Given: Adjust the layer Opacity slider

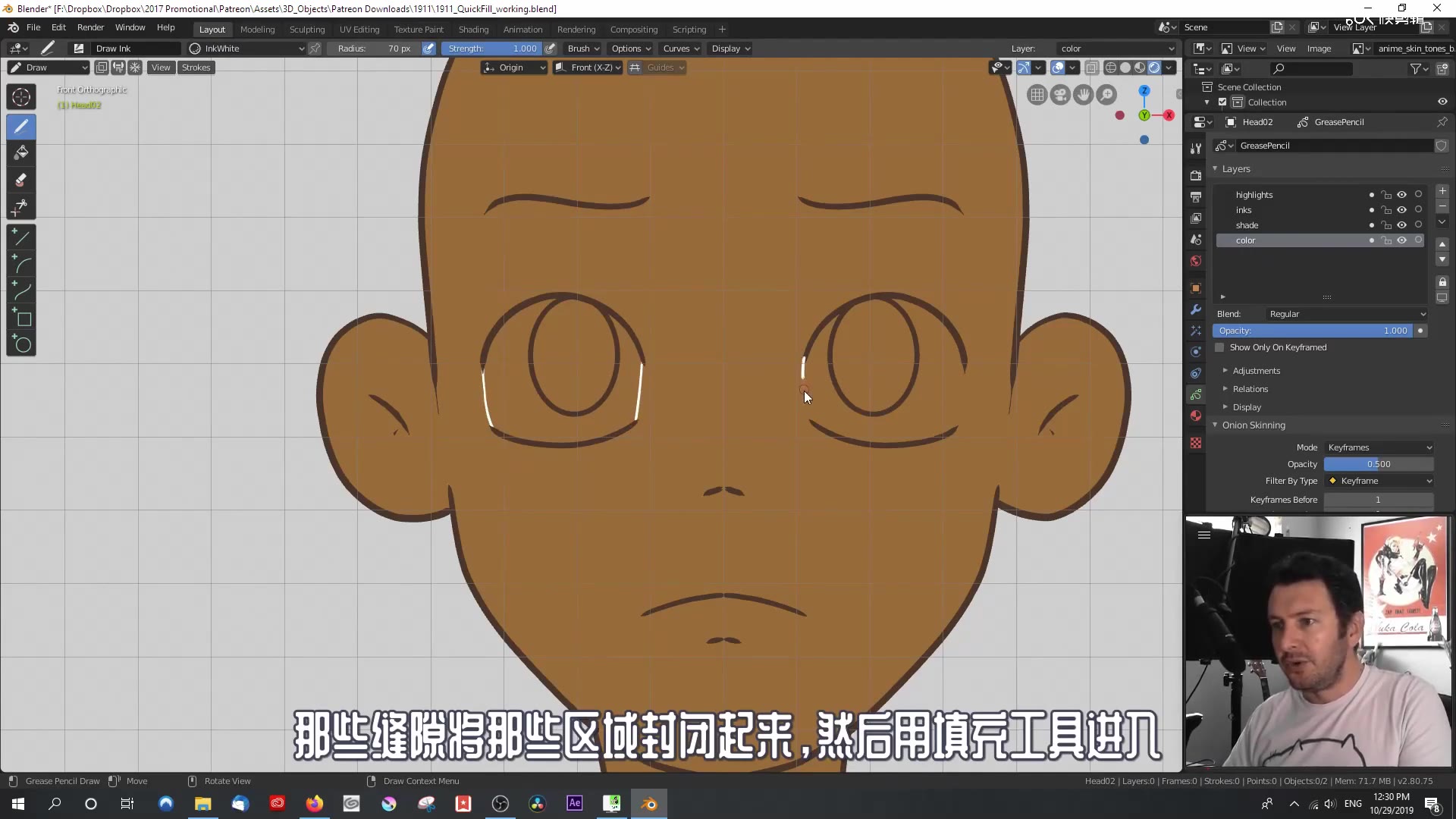Looking at the screenshot, I should 1319,331.
